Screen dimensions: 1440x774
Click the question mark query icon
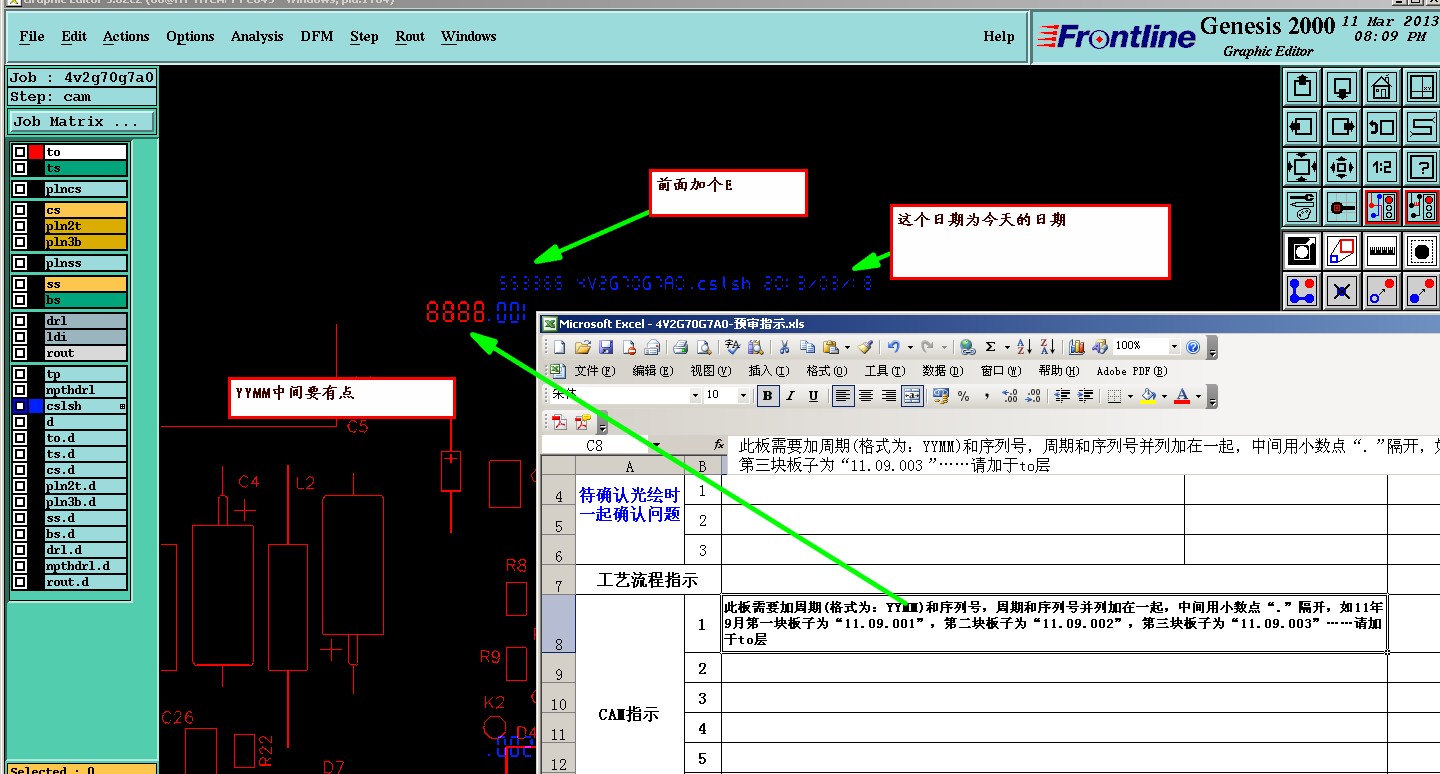[x=1421, y=167]
